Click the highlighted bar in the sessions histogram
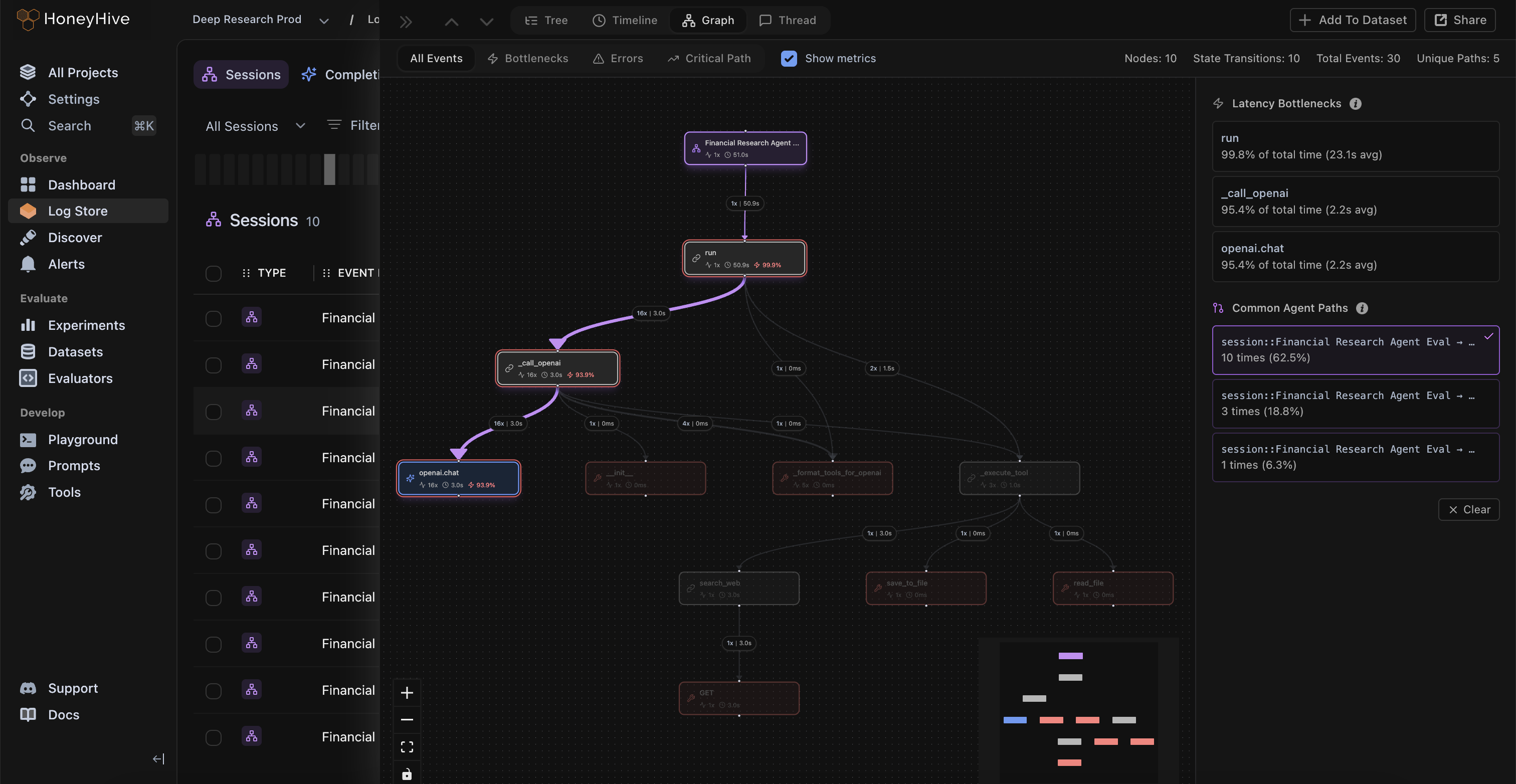The width and height of the screenshot is (1516, 784). pos(329,169)
